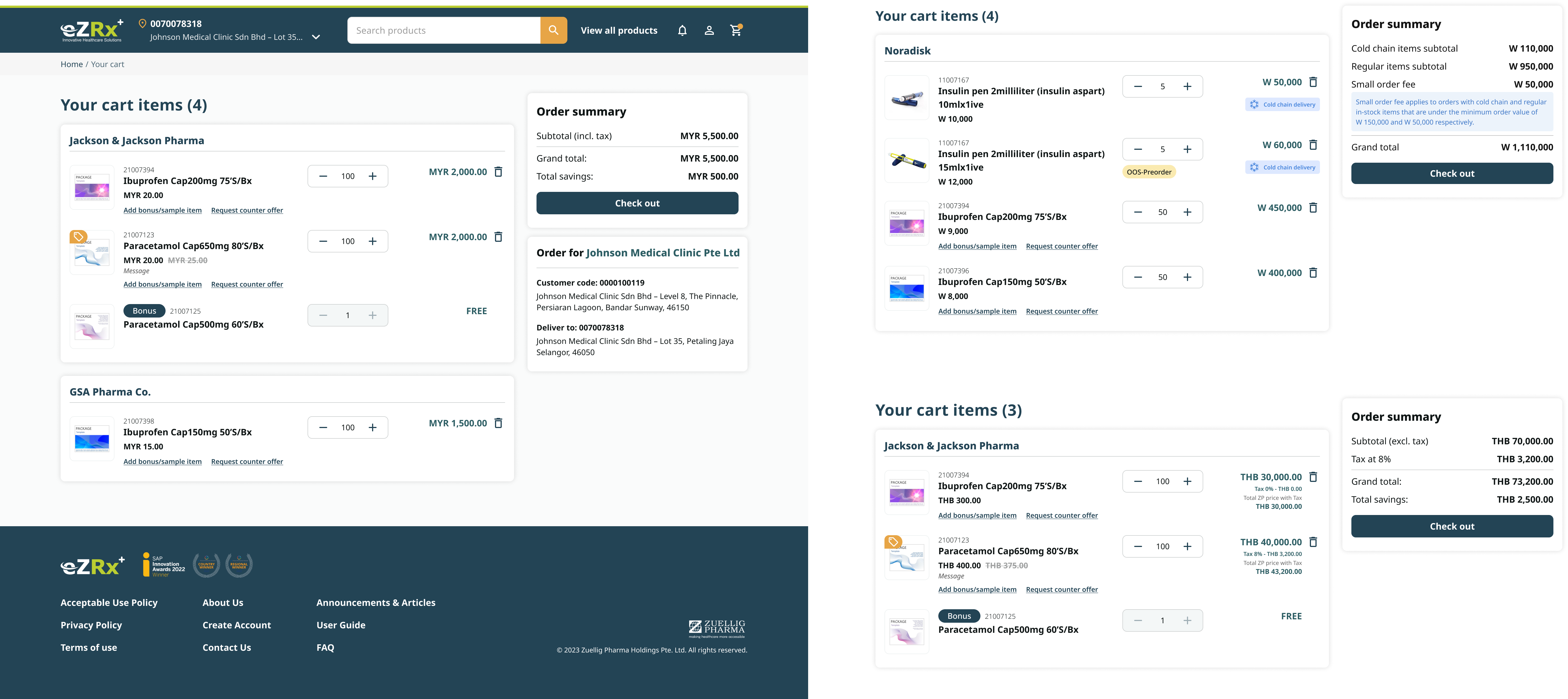This screenshot has height=699, width=1568.
Task: Delete Insulin pen 10mlx1ive W 50,000 item
Action: (1313, 82)
